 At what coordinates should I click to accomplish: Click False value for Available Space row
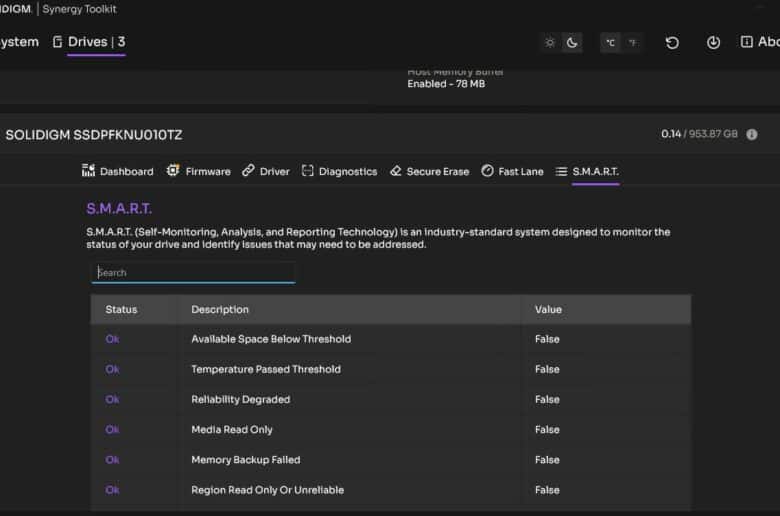547,339
